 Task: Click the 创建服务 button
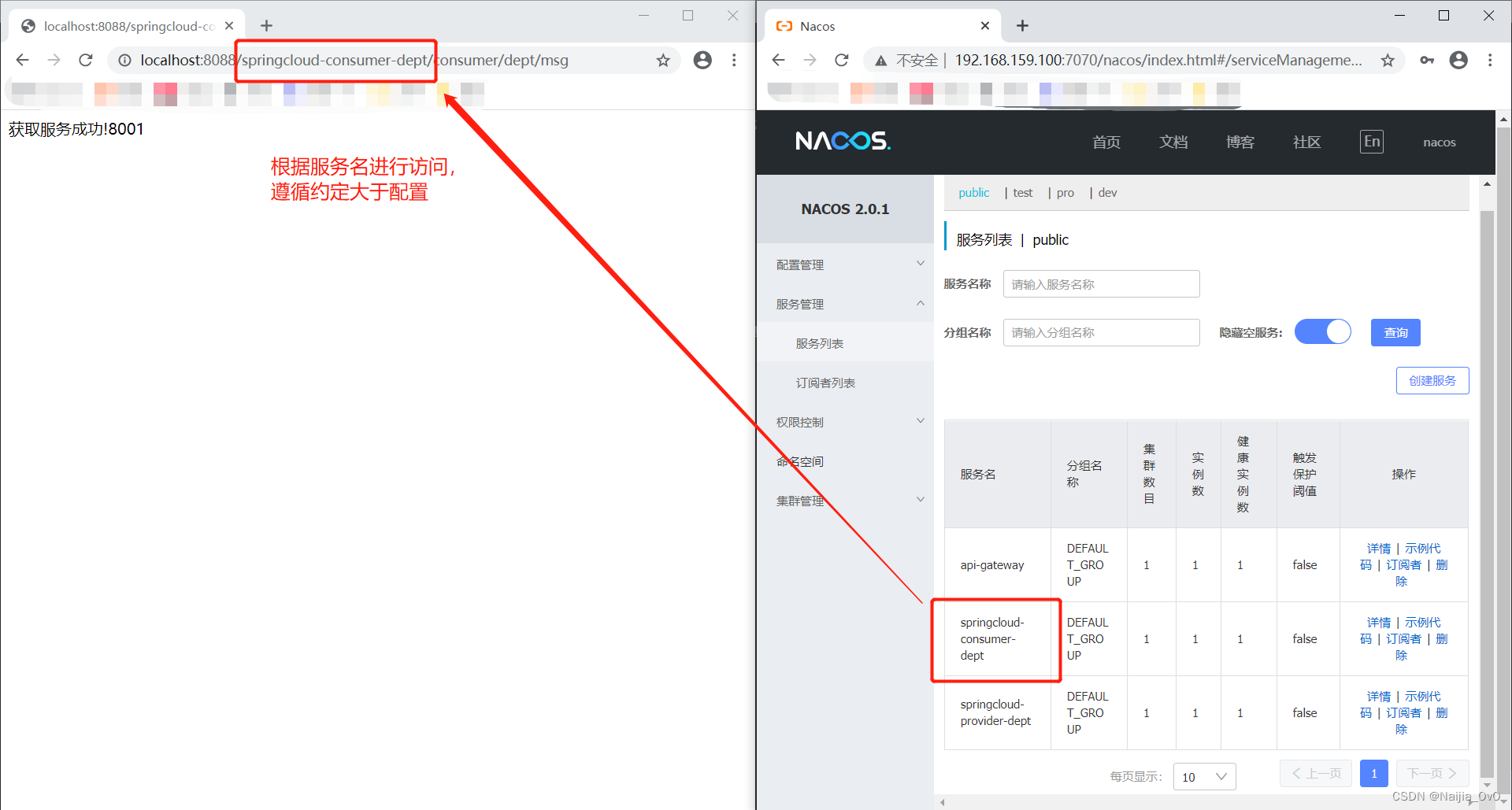click(x=1432, y=380)
